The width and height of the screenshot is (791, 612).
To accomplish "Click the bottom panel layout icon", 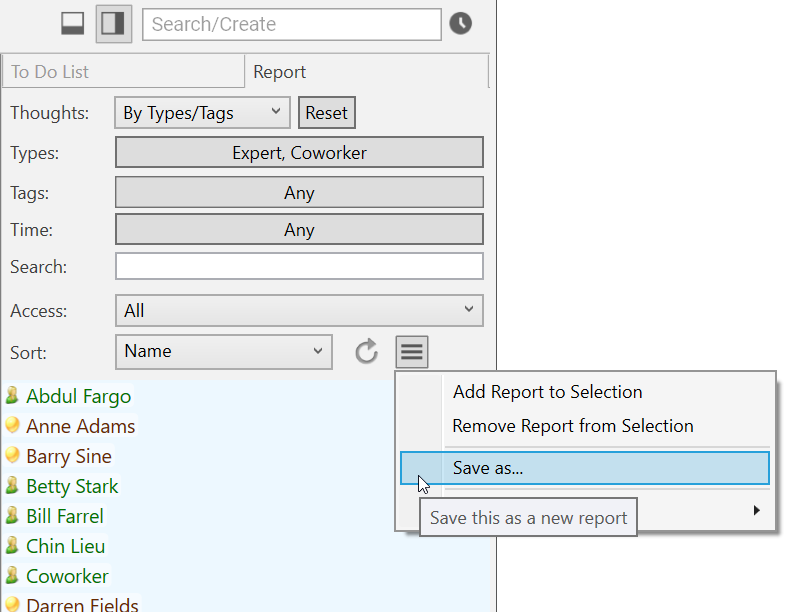I will coord(73,24).
